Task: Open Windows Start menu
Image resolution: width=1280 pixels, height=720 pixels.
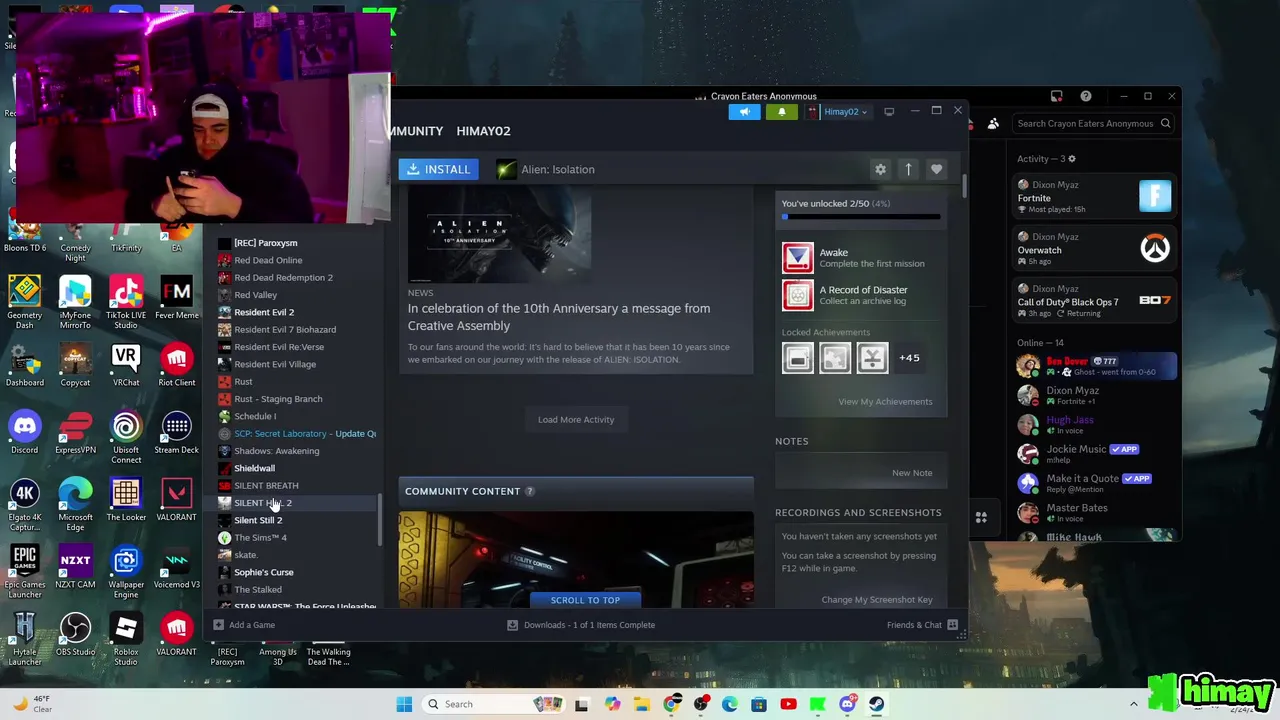Action: [404, 704]
